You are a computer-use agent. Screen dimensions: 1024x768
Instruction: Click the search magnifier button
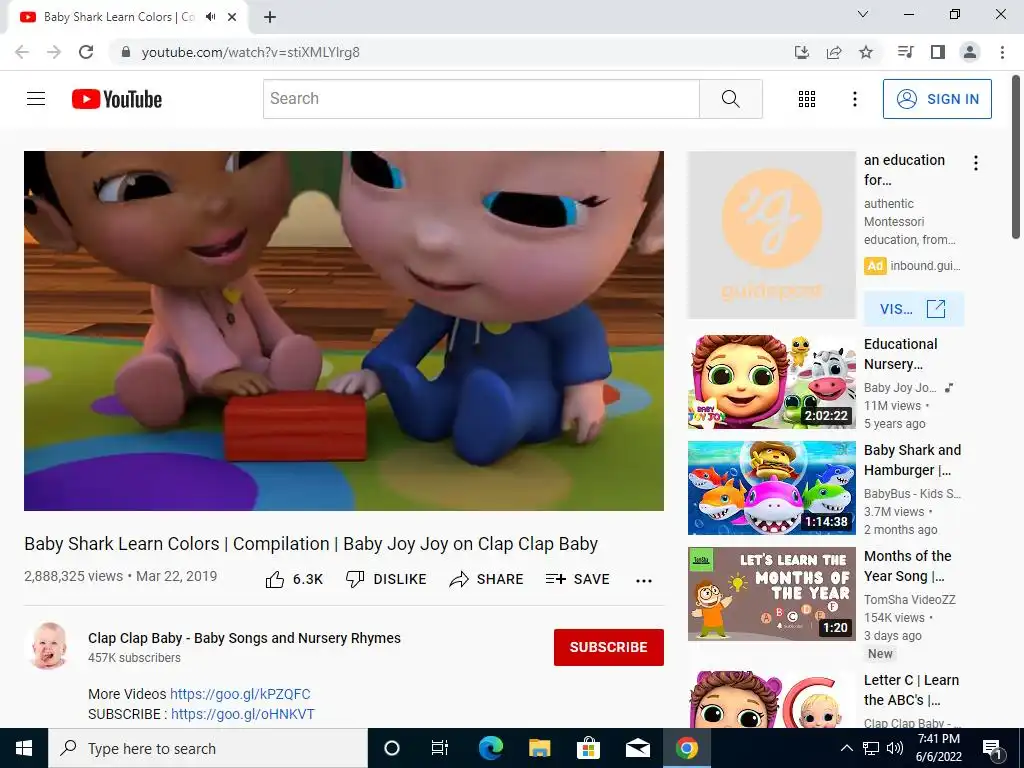click(731, 99)
